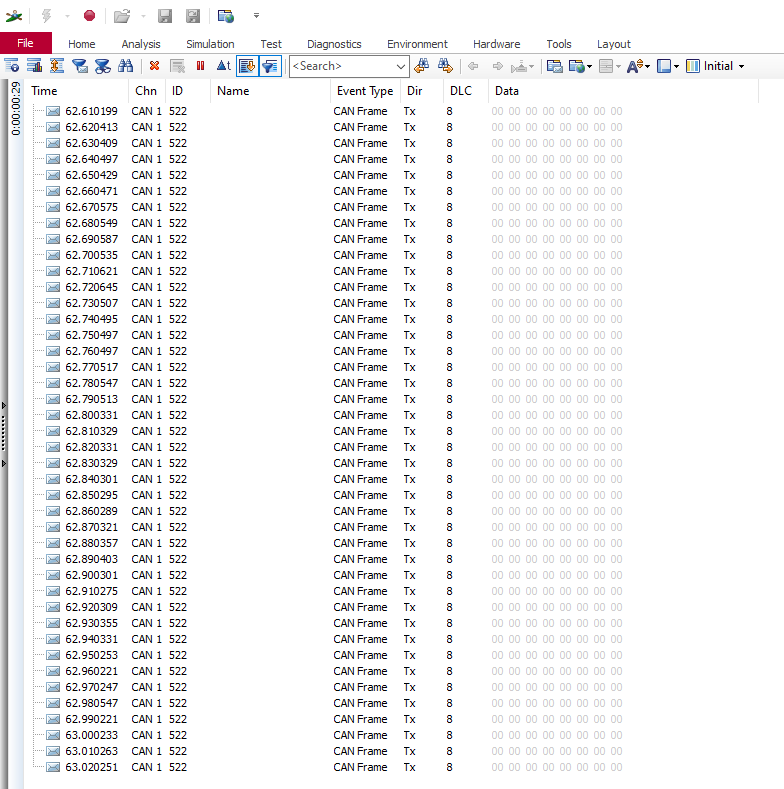This screenshot has width=784, height=789.
Task: Select the trace row at 62.610199
Action: pyautogui.click(x=391, y=111)
